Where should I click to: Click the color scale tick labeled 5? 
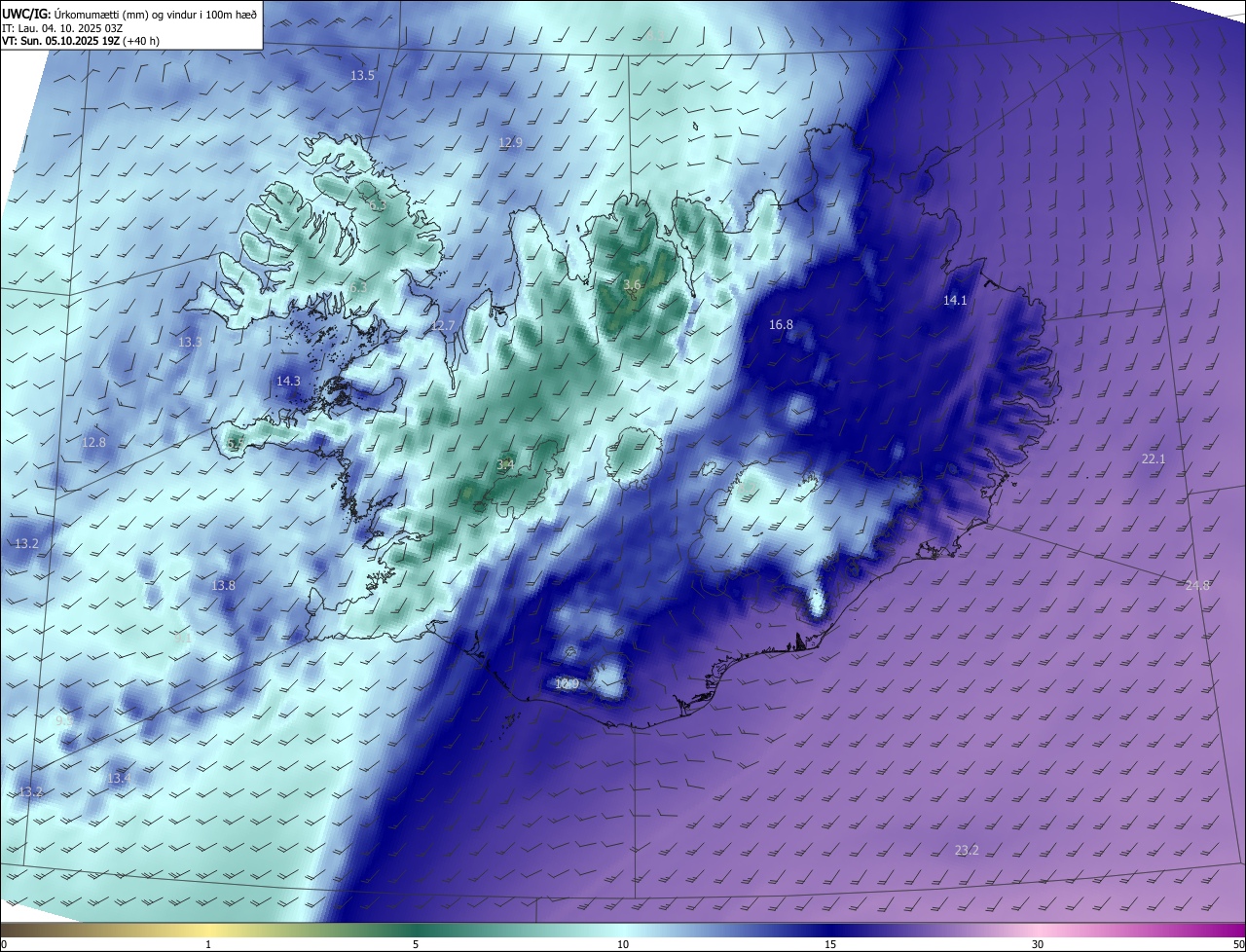tap(416, 944)
